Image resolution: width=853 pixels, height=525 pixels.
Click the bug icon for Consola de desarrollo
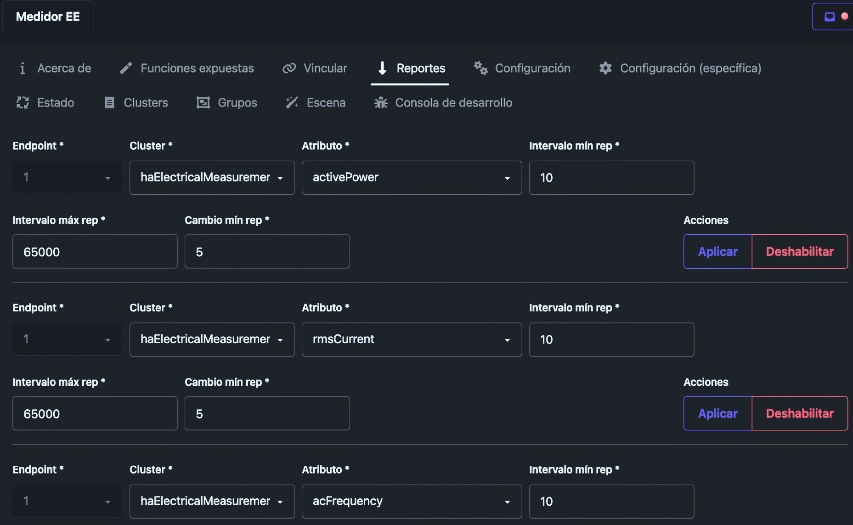(x=381, y=102)
